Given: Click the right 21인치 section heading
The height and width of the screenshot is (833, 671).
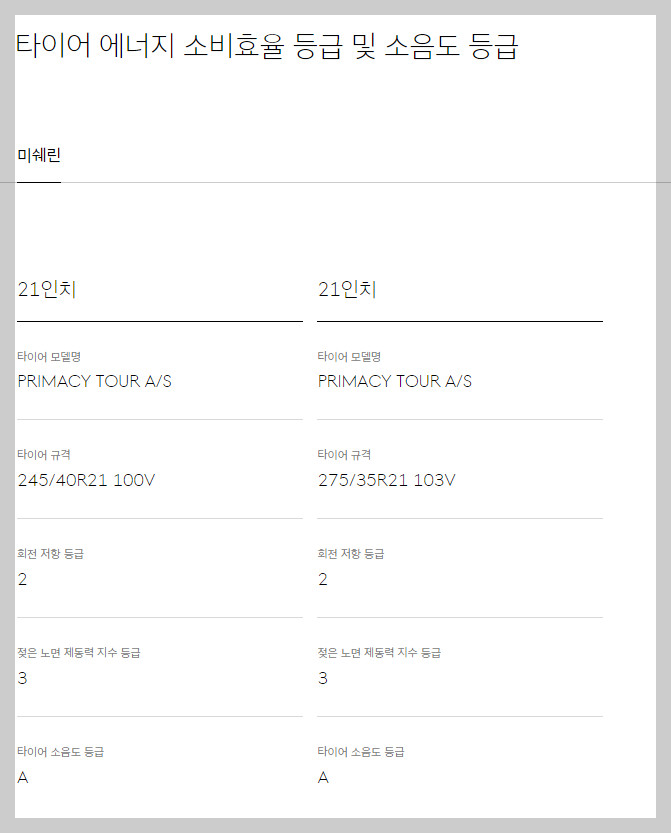Looking at the screenshot, I should click(347, 288).
